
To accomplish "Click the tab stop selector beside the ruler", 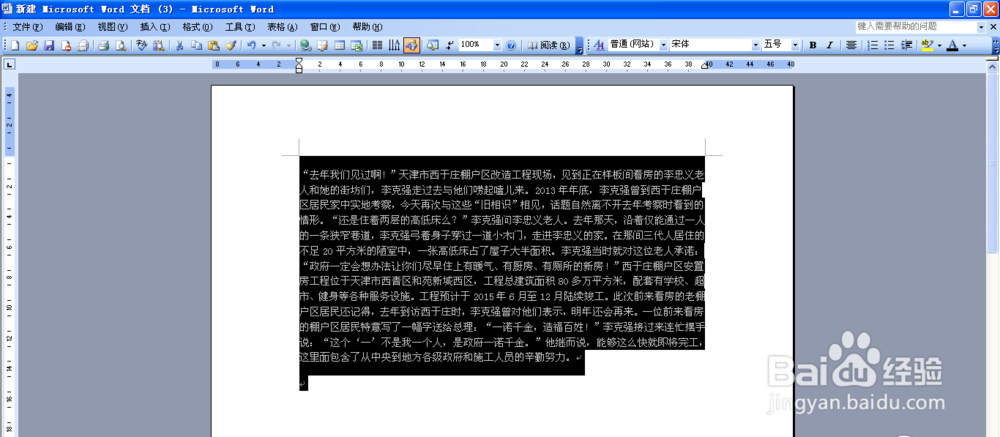I will pyautogui.click(x=10, y=65).
